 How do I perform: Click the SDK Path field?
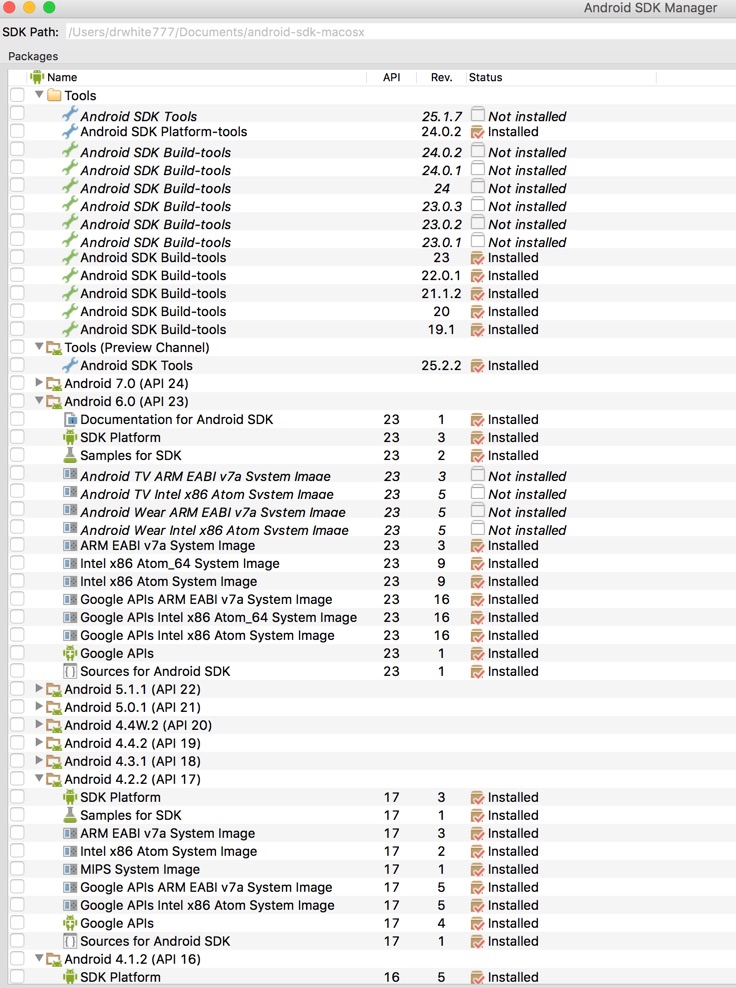[400, 32]
